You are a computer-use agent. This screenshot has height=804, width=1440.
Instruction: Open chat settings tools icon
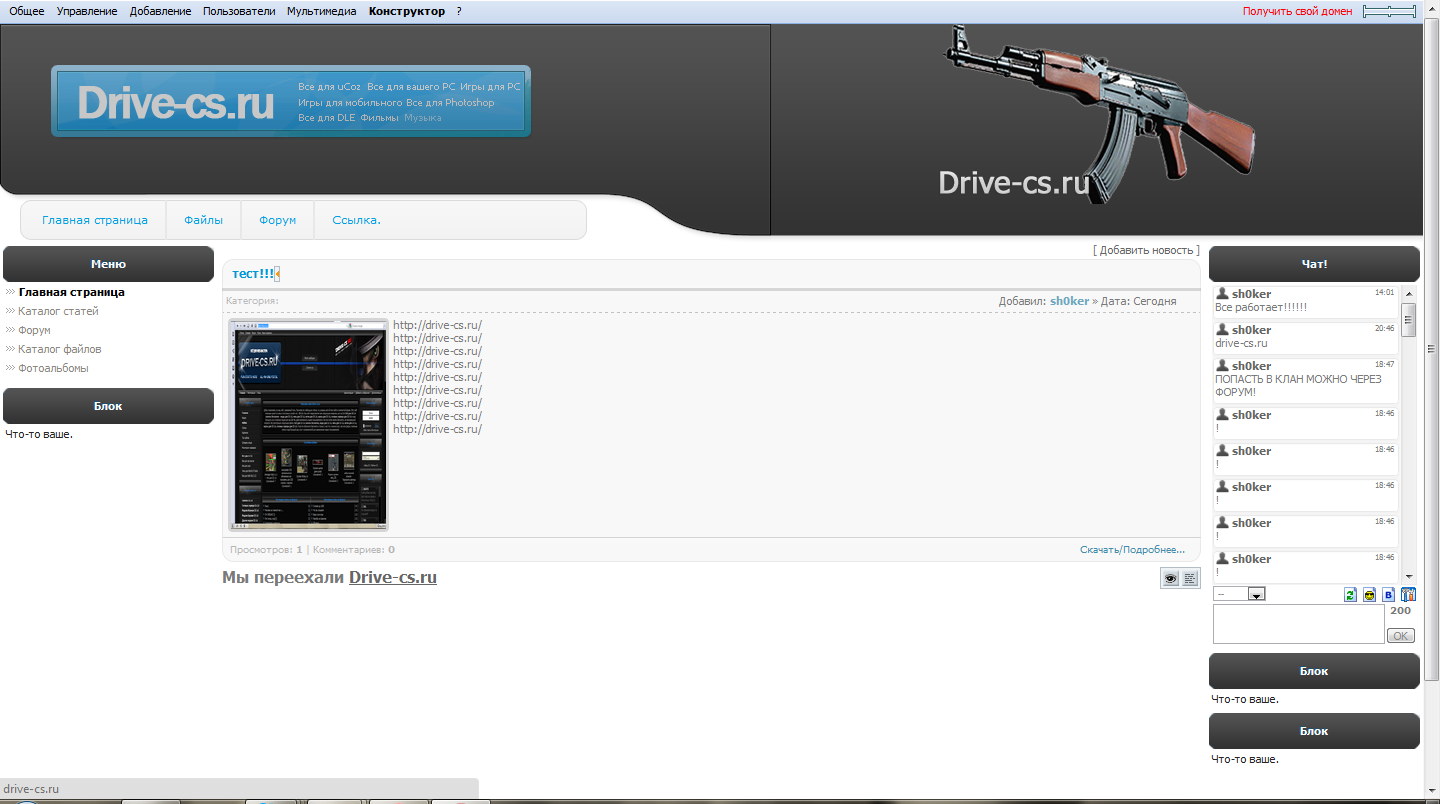click(x=1408, y=595)
